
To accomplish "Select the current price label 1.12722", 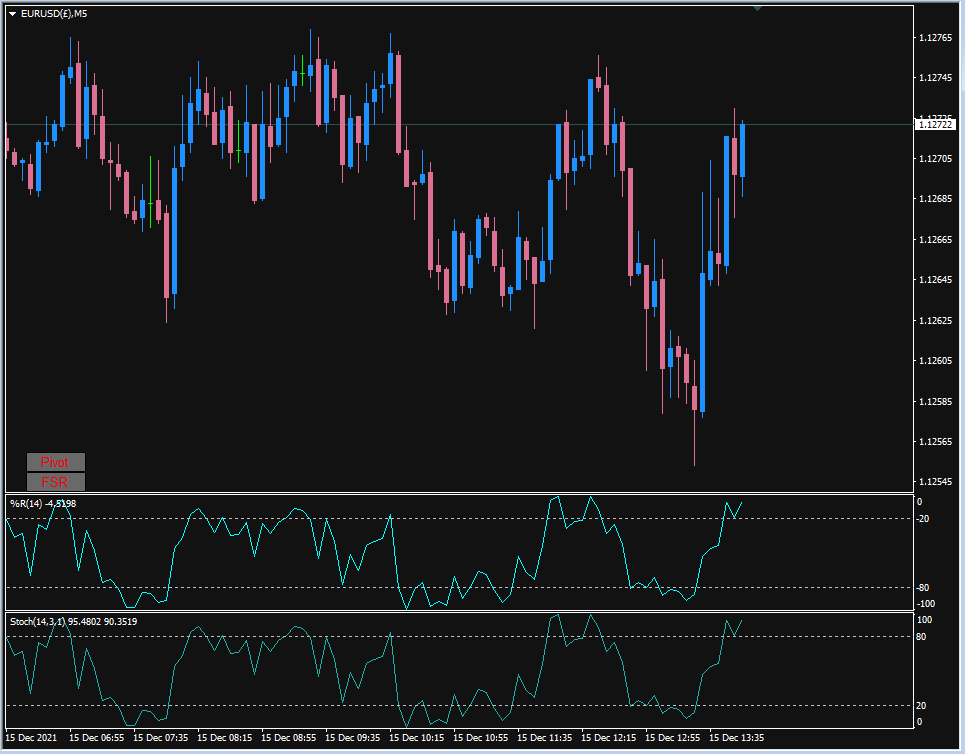I will coord(935,124).
